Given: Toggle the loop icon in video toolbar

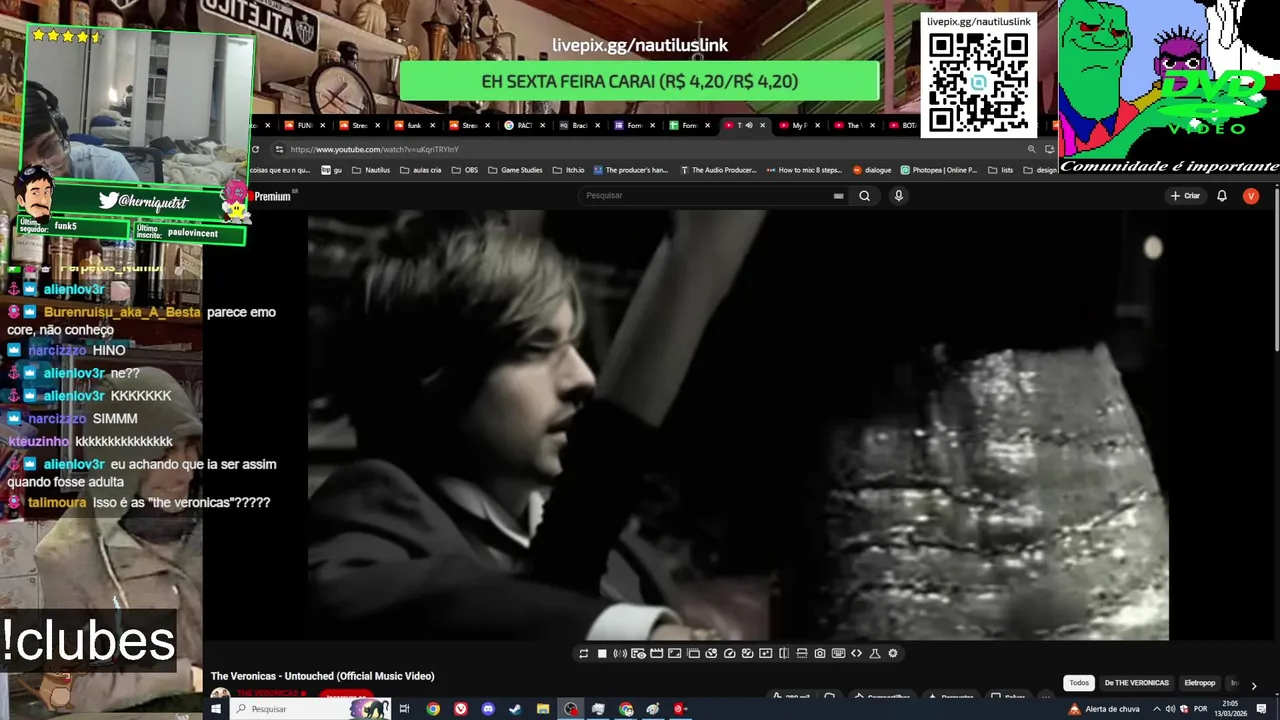Looking at the screenshot, I should tap(584, 654).
